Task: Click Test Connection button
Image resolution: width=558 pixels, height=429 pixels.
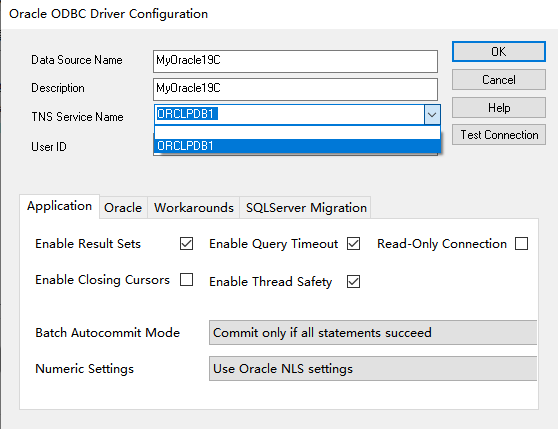Action: 499,134
